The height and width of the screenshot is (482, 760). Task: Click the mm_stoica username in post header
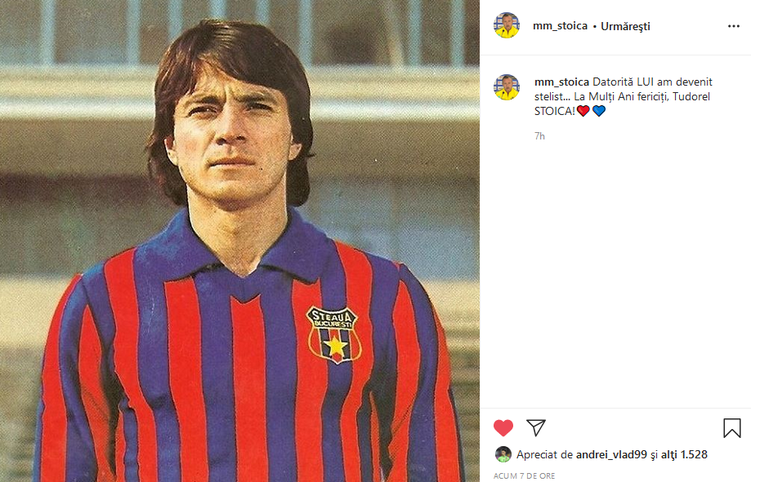pos(557,26)
